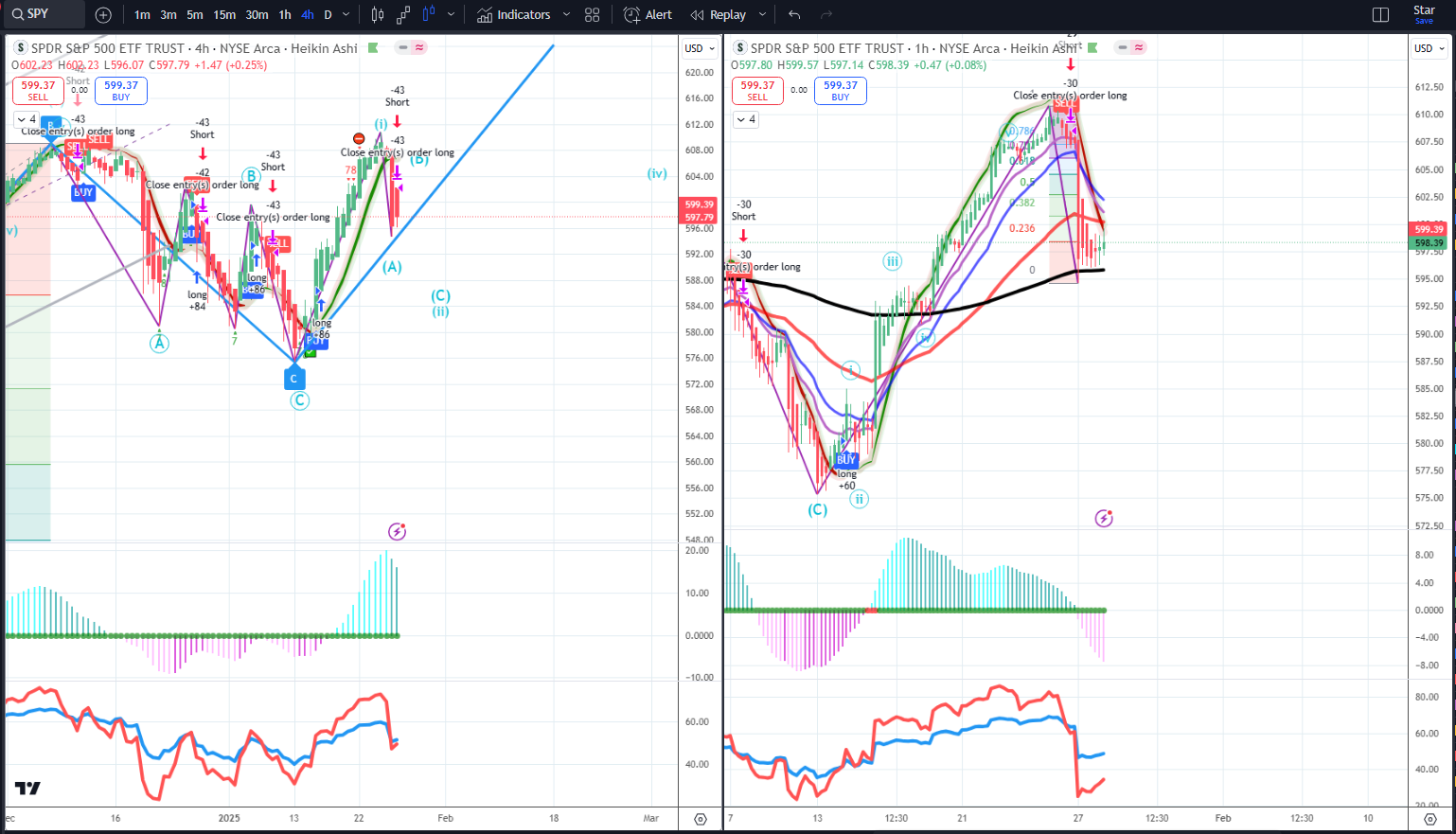Select the circled A wave label on 4h chart

coord(159,343)
